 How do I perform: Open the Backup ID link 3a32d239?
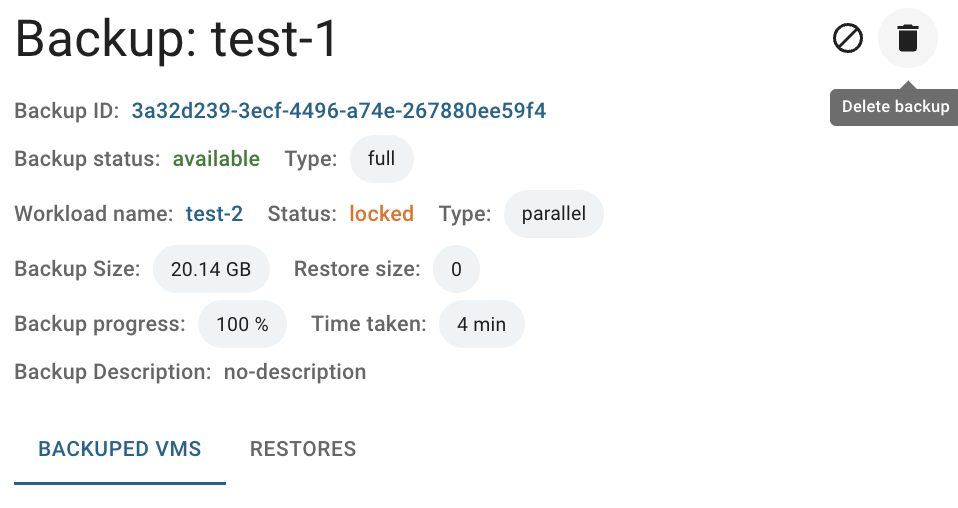pos(338,111)
